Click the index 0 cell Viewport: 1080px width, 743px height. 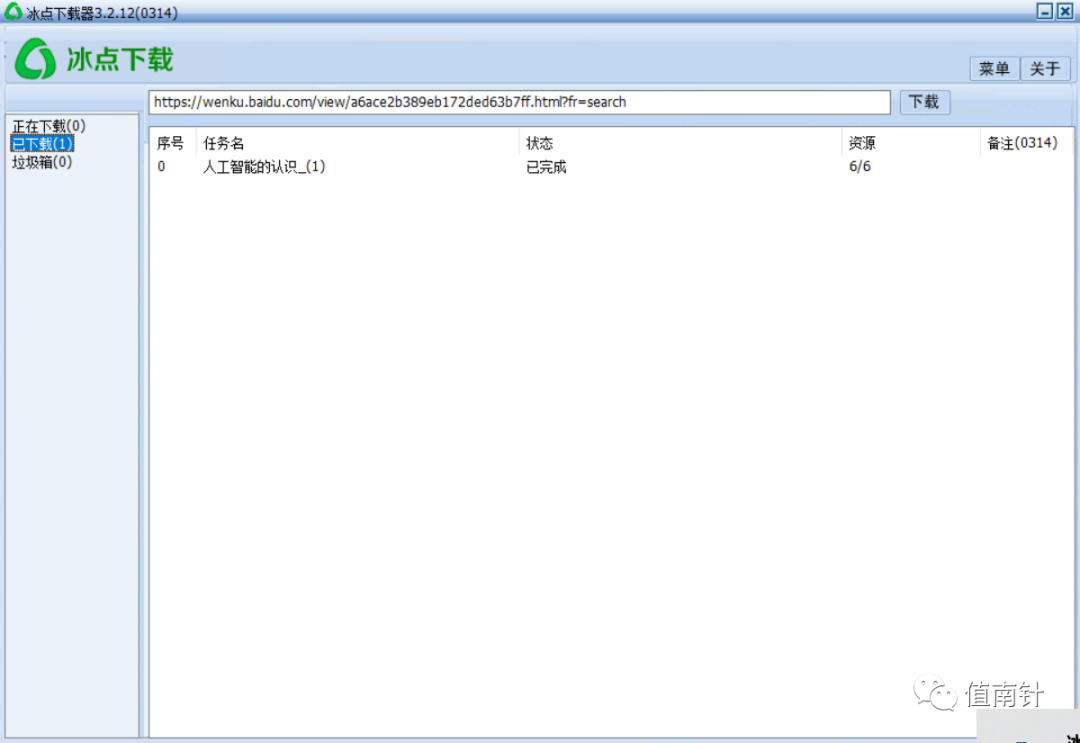[161, 167]
